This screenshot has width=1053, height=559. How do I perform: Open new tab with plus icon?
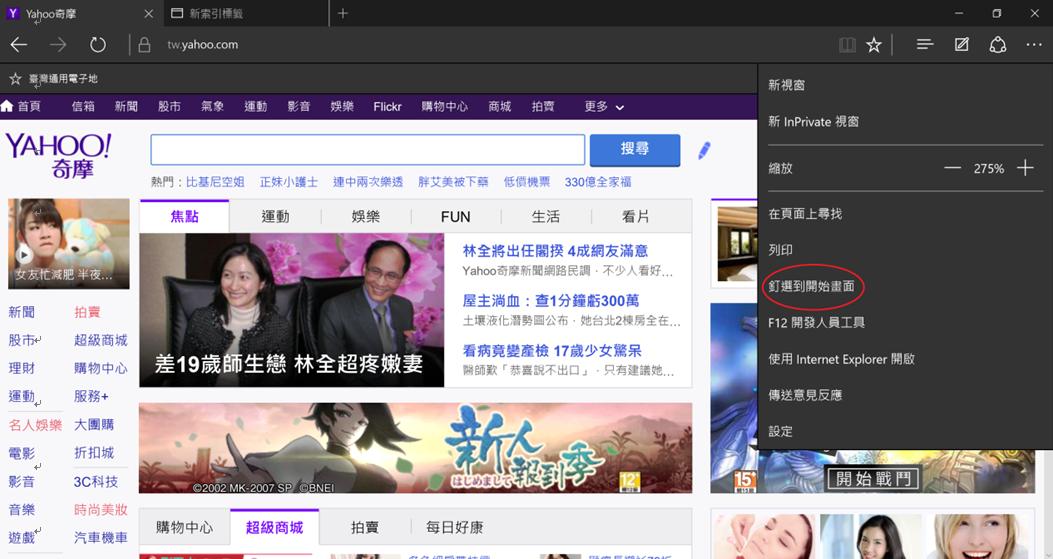pyautogui.click(x=342, y=13)
